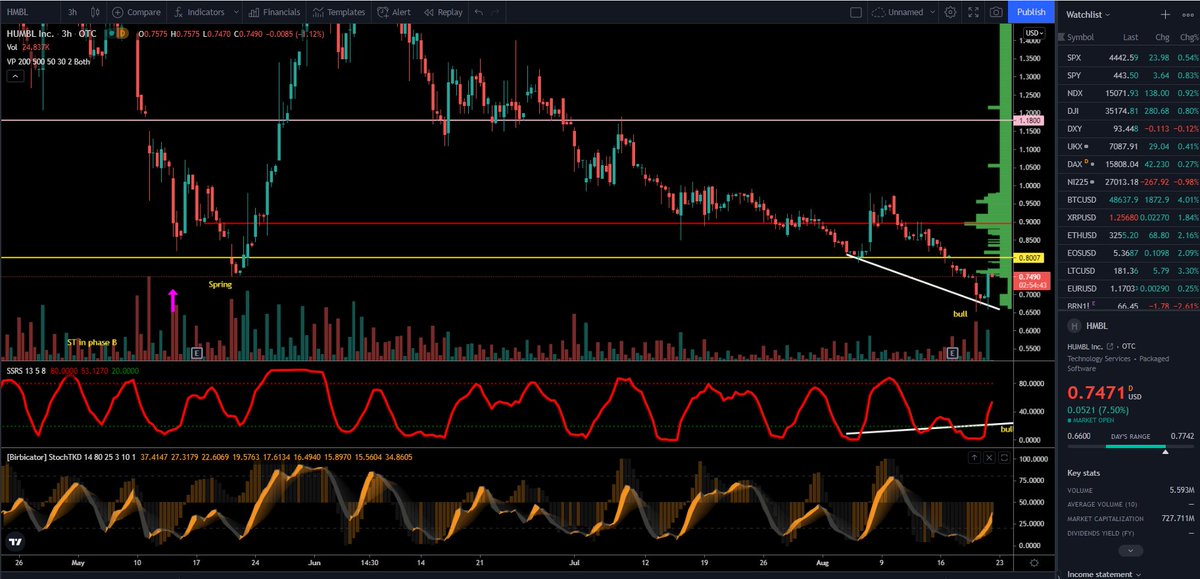Click the Publish button
This screenshot has height=579, width=1200.
(x=1030, y=12)
